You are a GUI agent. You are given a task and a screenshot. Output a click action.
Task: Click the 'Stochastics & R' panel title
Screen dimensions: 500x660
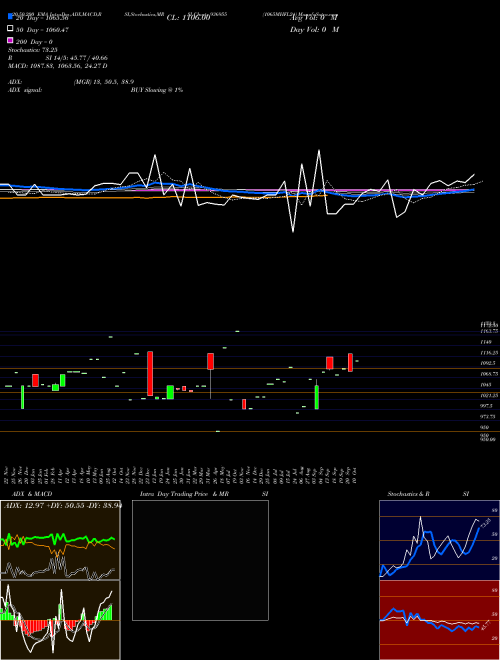pyautogui.click(x=409, y=494)
